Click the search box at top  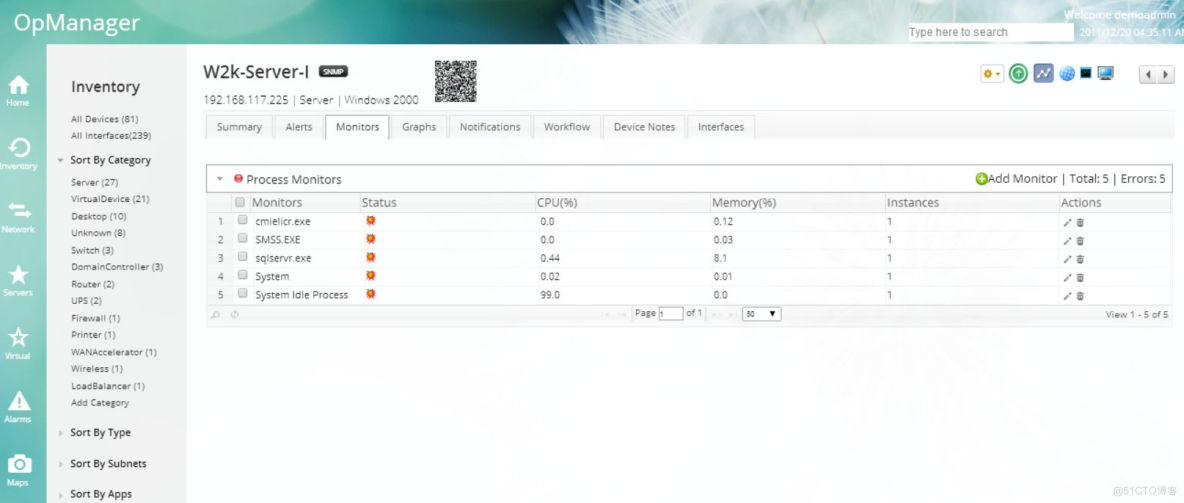(989, 32)
